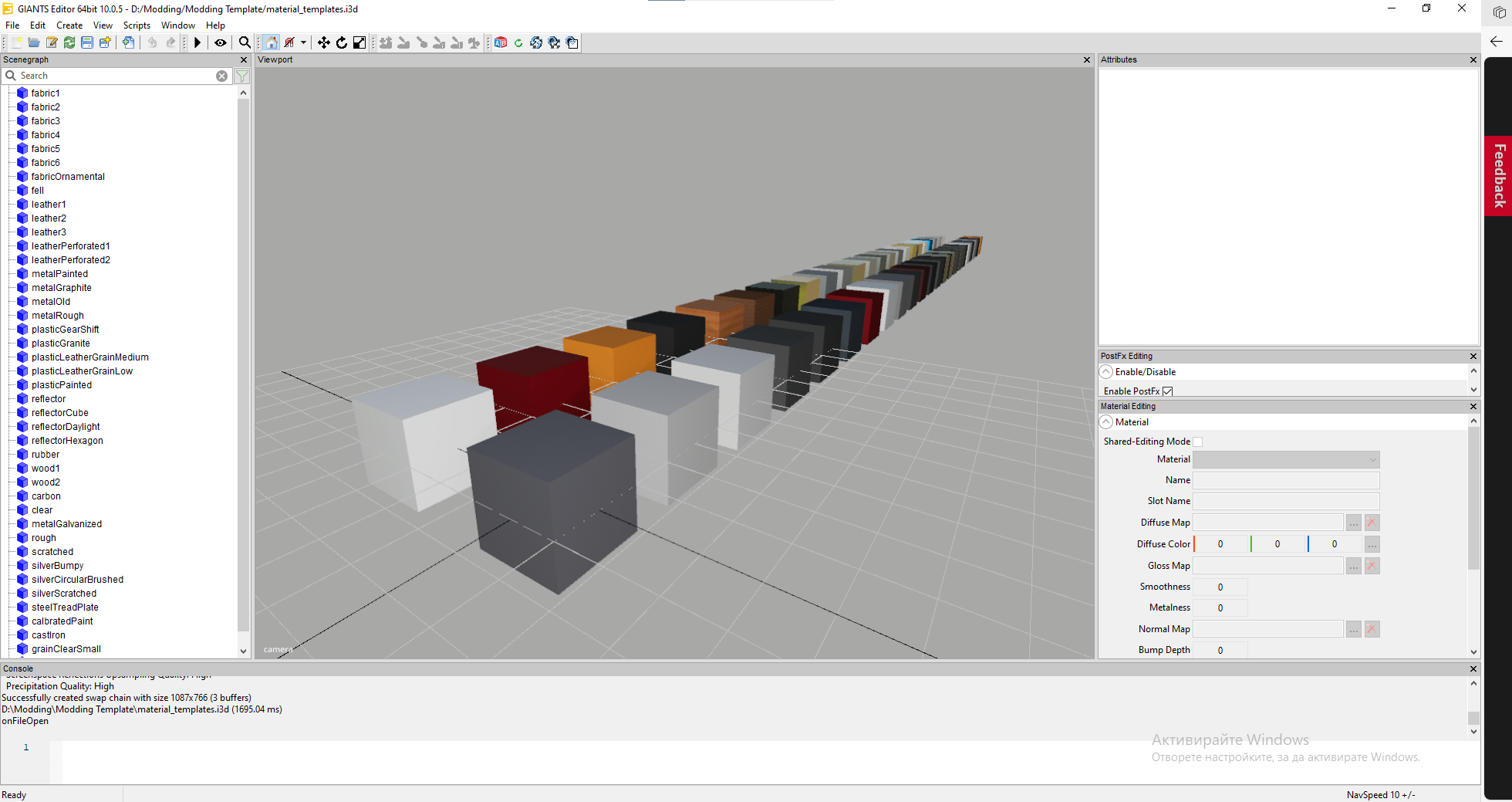
Task: Click the AB cubes icon
Action: 501,42
